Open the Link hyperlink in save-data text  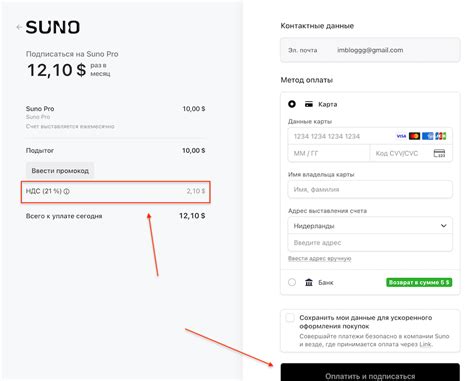[425, 344]
